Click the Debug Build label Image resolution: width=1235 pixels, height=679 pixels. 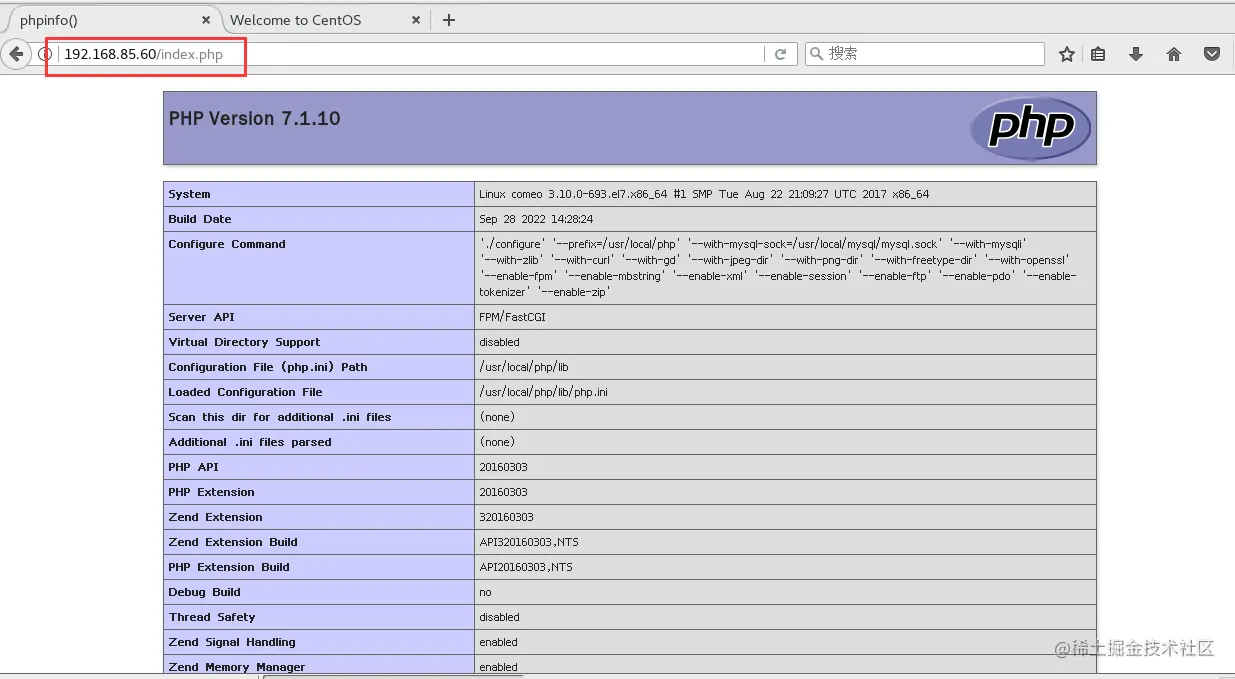(205, 592)
